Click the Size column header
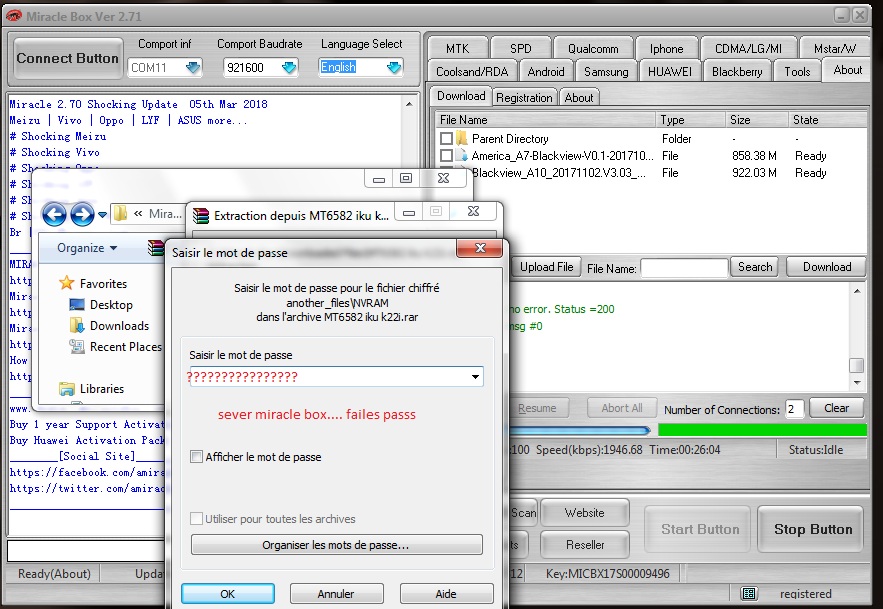 tap(756, 119)
